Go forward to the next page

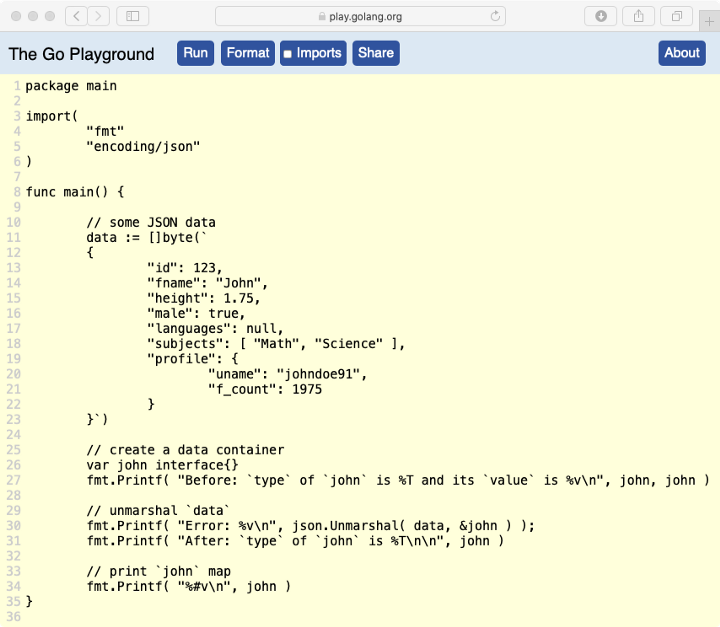pos(99,16)
